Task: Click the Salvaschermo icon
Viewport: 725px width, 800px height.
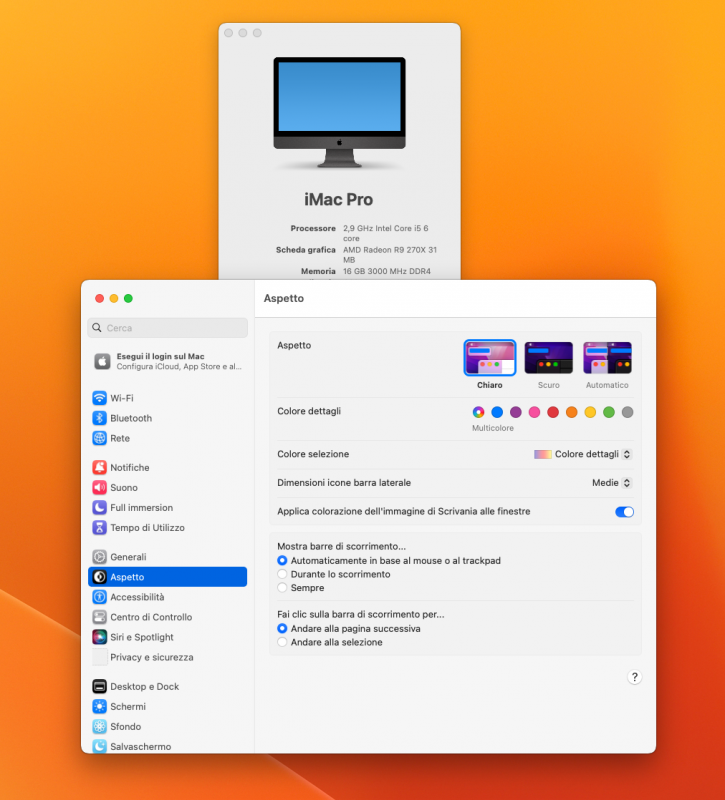Action: point(99,746)
